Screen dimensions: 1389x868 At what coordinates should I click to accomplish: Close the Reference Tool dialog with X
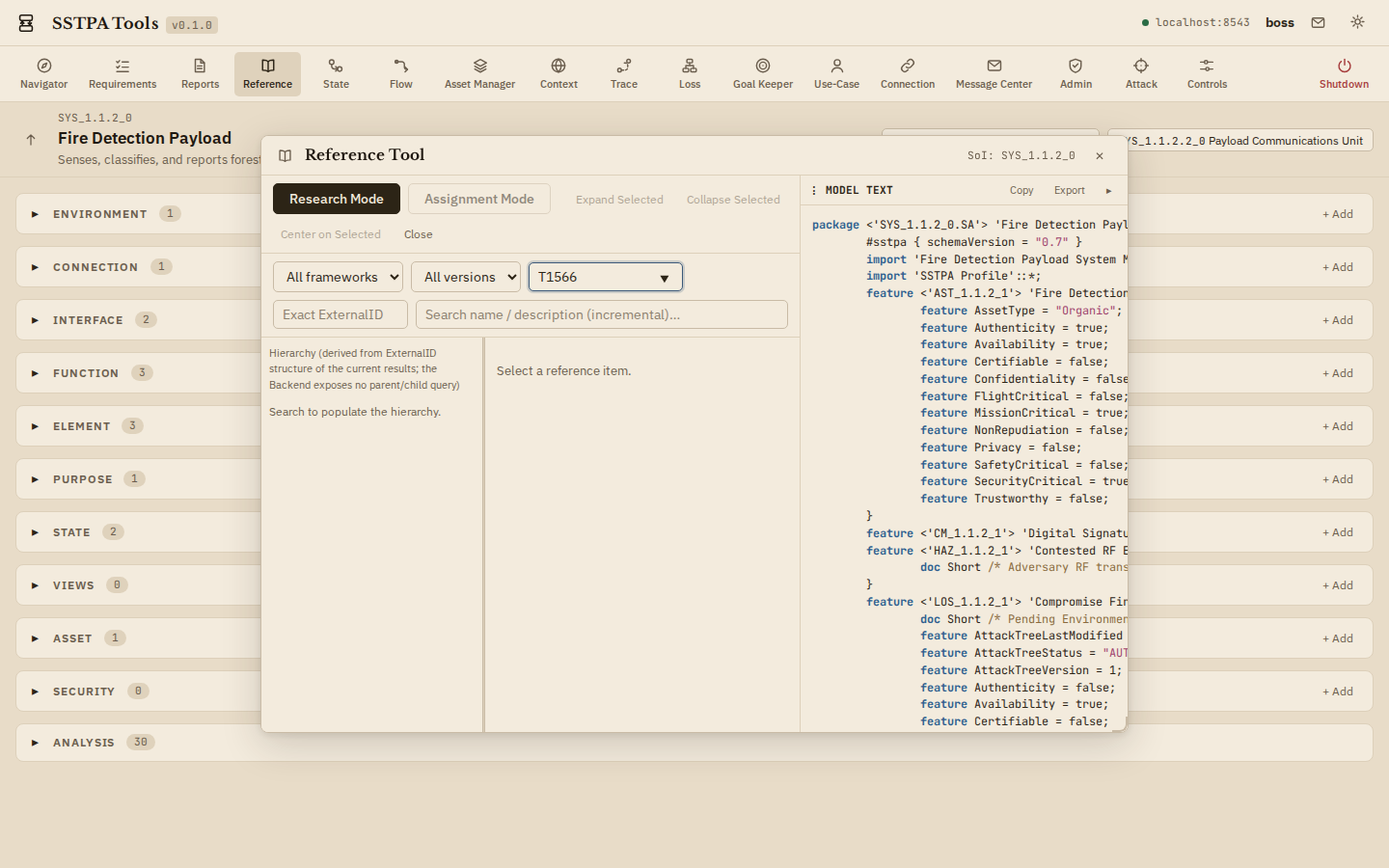[1100, 155]
